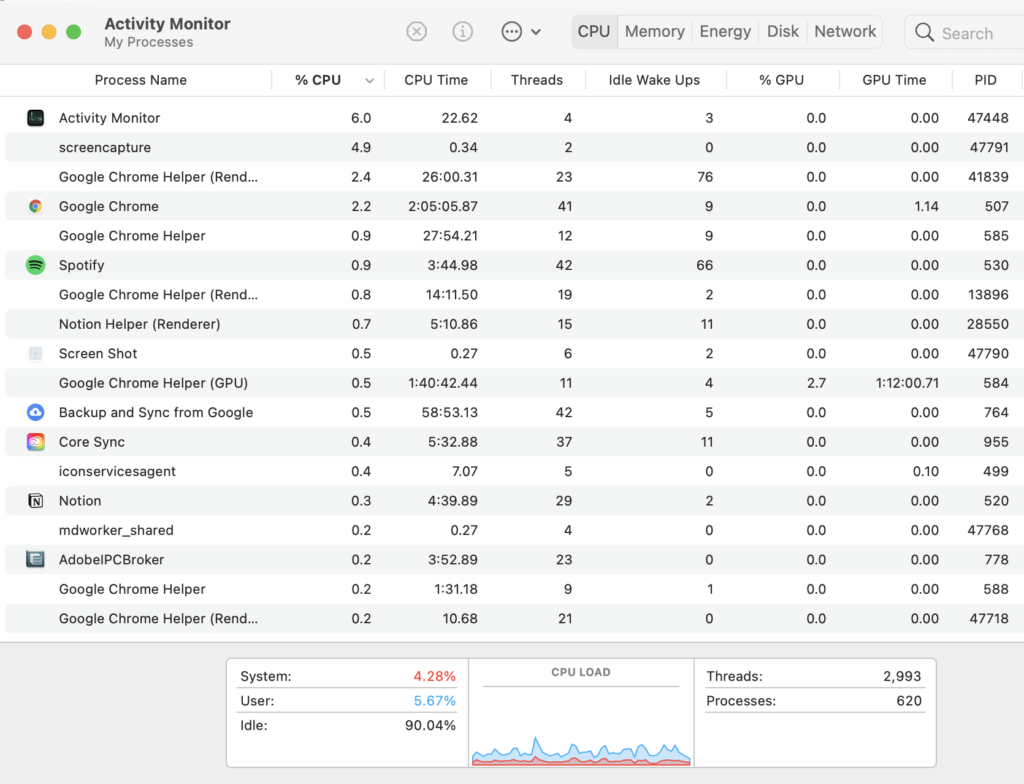Sort processes by PID column

[x=985, y=80]
